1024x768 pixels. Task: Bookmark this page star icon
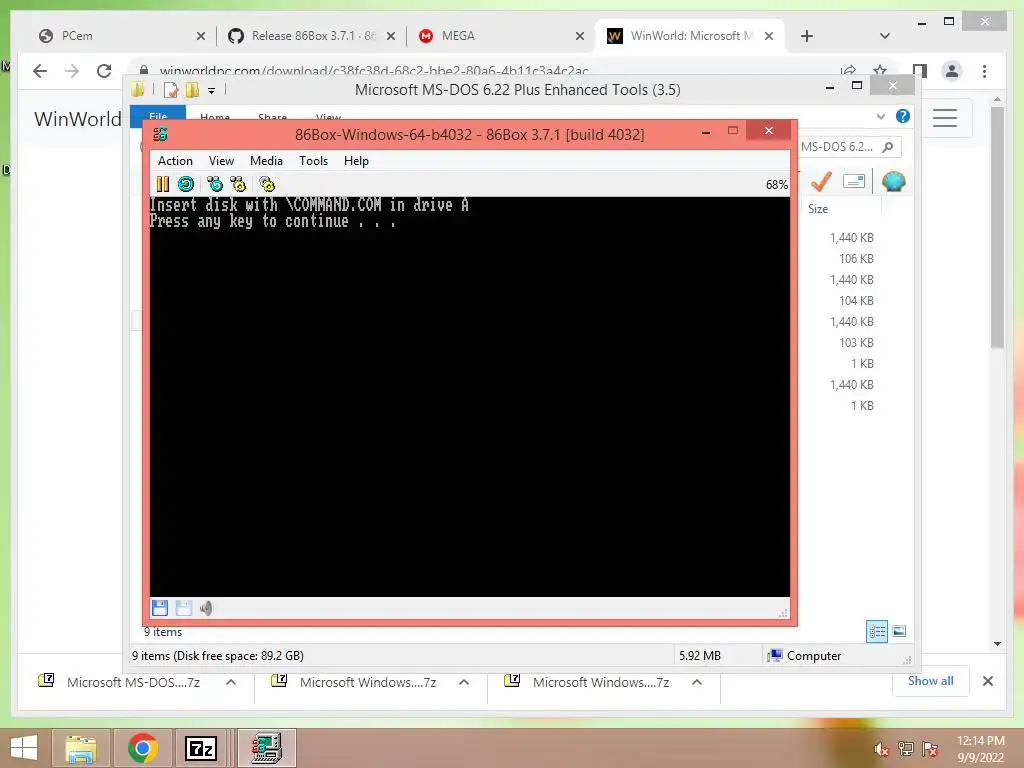coord(880,71)
